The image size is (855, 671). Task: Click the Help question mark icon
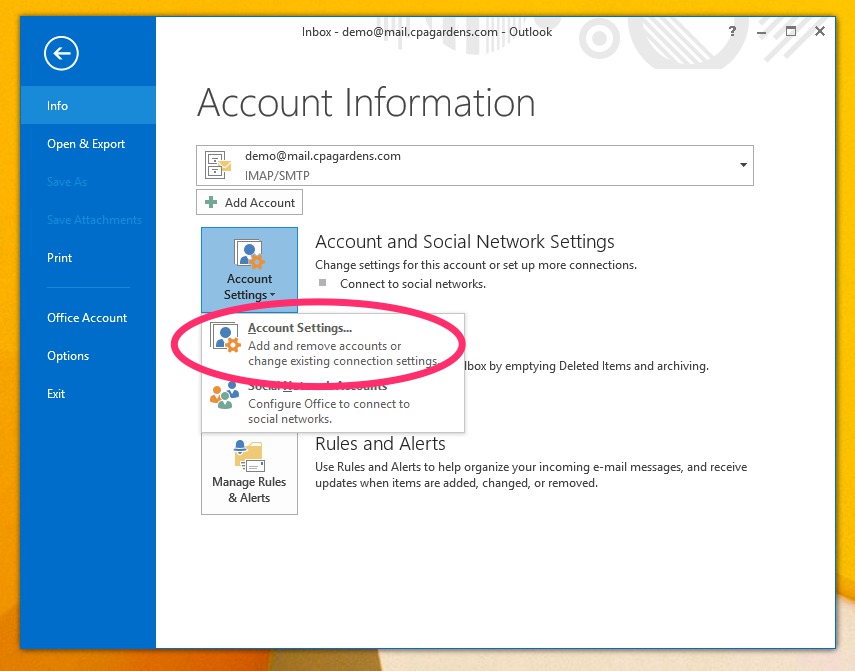click(732, 31)
